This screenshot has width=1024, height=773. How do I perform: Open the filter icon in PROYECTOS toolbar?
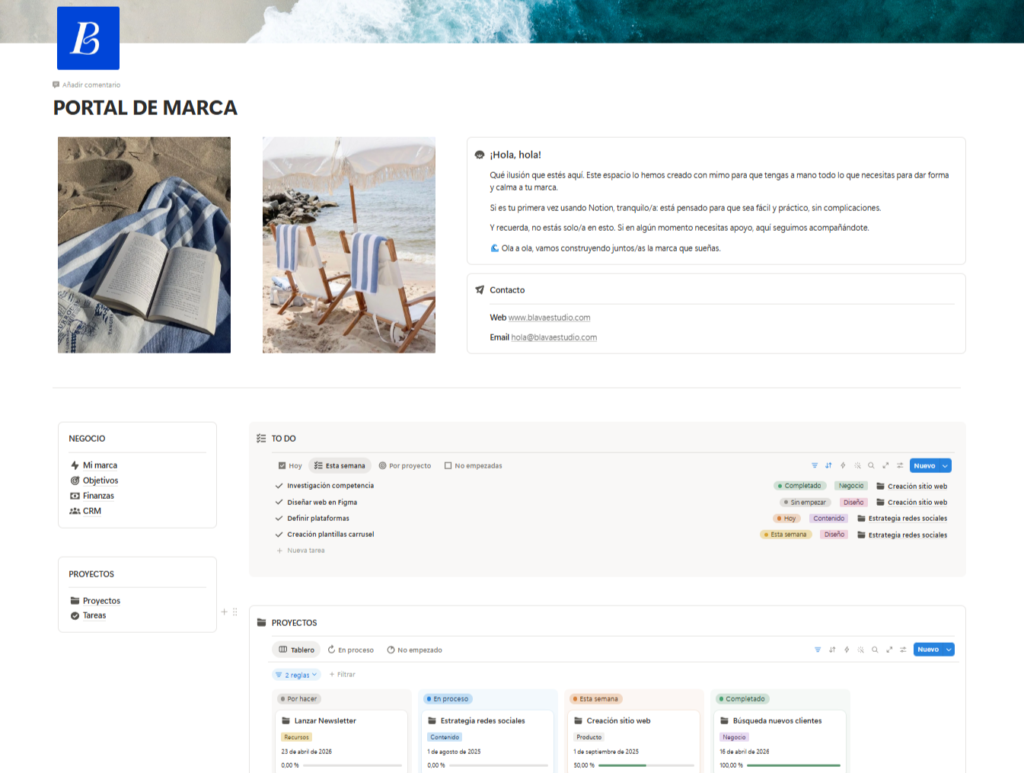(818, 650)
